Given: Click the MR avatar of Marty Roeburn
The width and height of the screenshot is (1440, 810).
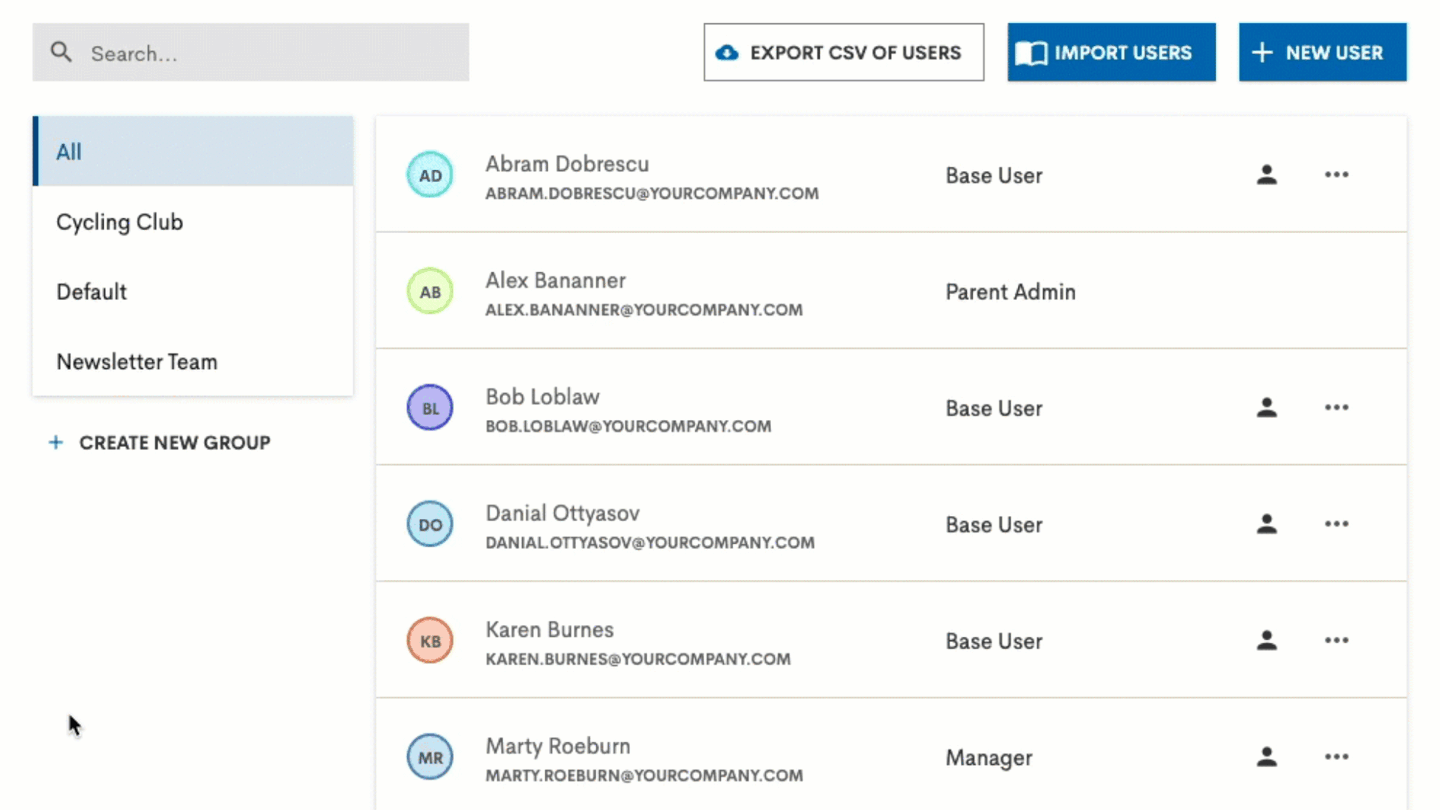Looking at the screenshot, I should click(430, 757).
